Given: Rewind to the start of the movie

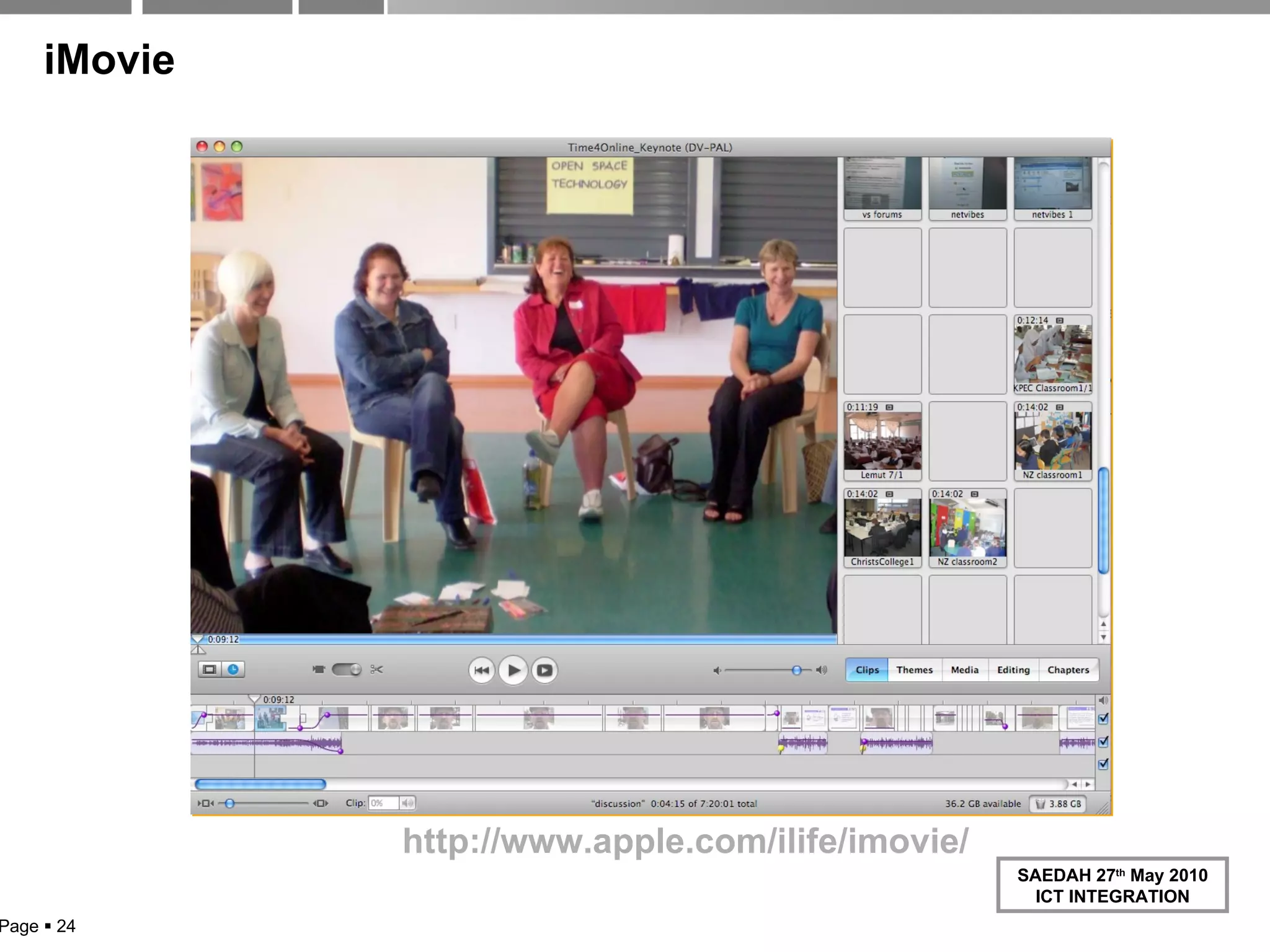Looking at the screenshot, I should point(482,670).
